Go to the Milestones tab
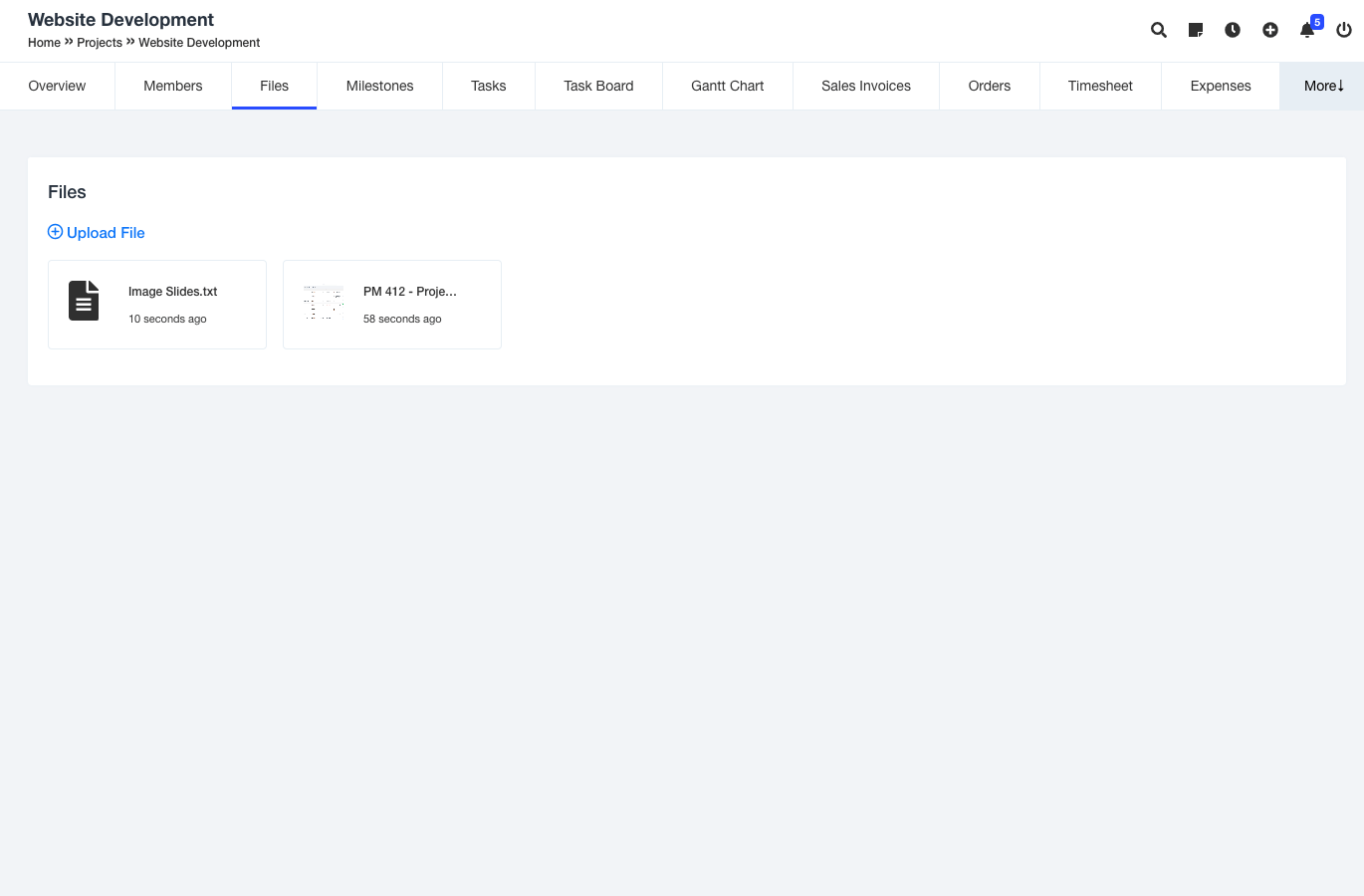This screenshot has width=1364, height=896. [379, 86]
